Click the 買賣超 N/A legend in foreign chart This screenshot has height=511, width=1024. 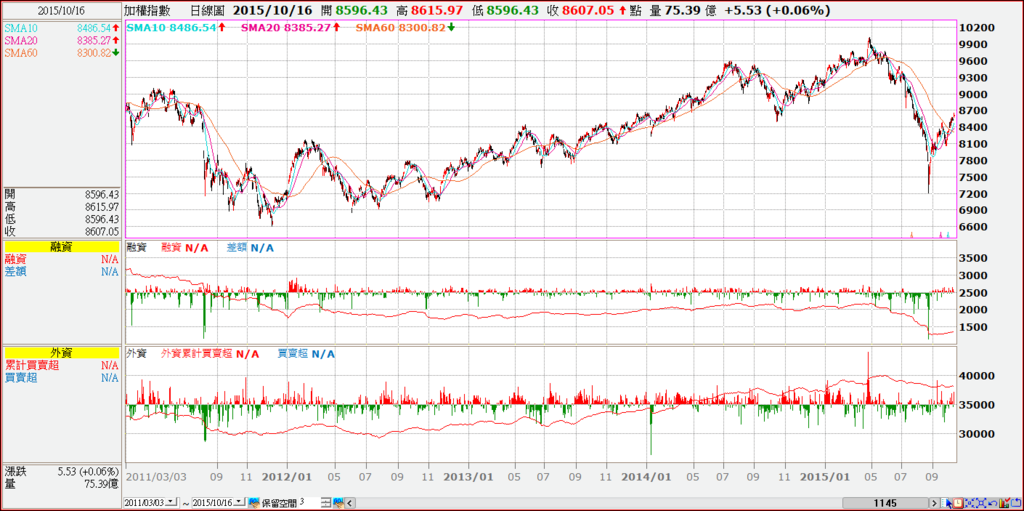coord(306,354)
